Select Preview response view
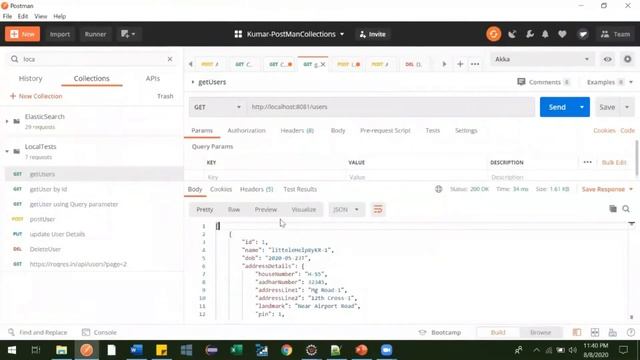Screen dimensions: 640x360 [266, 209]
